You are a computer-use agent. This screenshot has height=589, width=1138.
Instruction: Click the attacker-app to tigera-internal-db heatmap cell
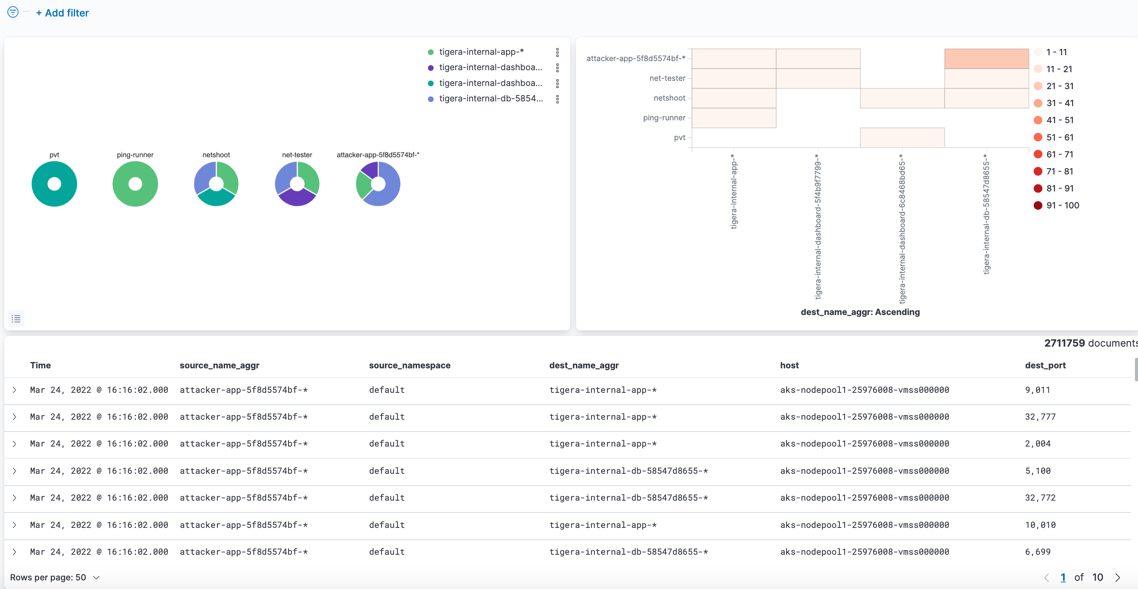986,59
